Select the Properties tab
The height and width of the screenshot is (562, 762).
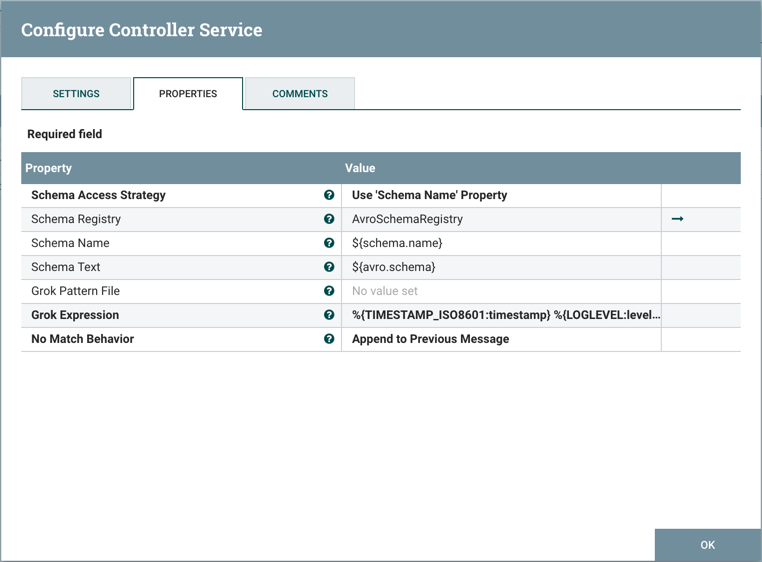click(x=188, y=94)
